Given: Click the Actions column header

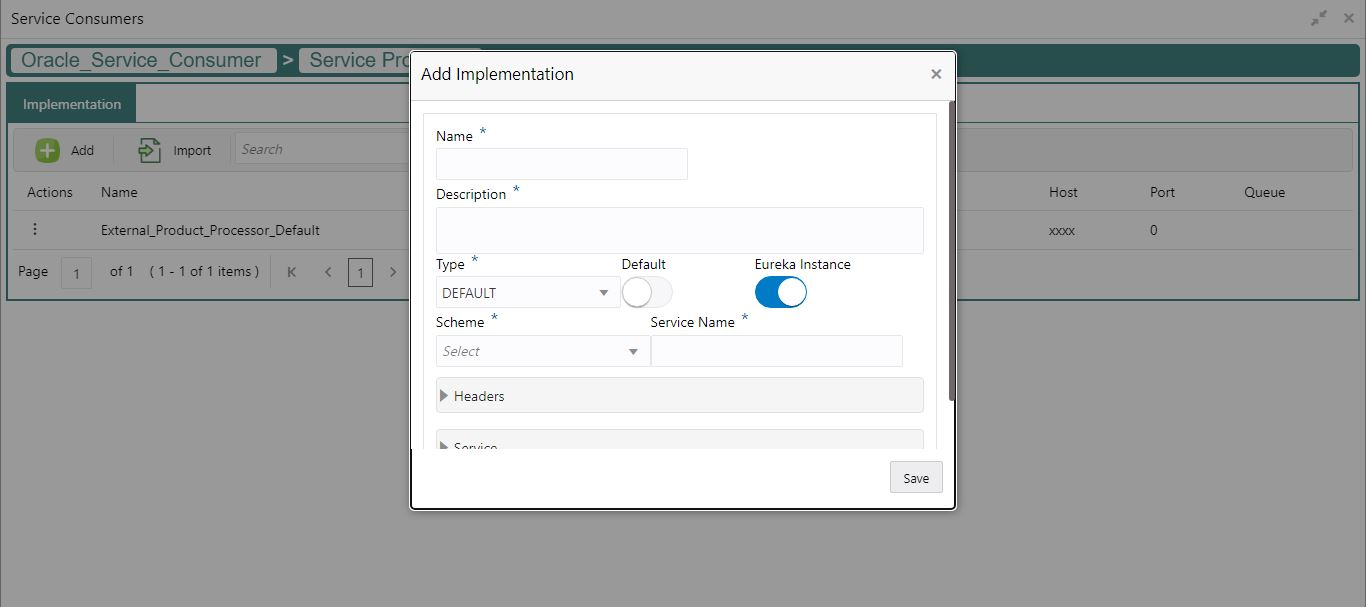Looking at the screenshot, I should tap(50, 192).
